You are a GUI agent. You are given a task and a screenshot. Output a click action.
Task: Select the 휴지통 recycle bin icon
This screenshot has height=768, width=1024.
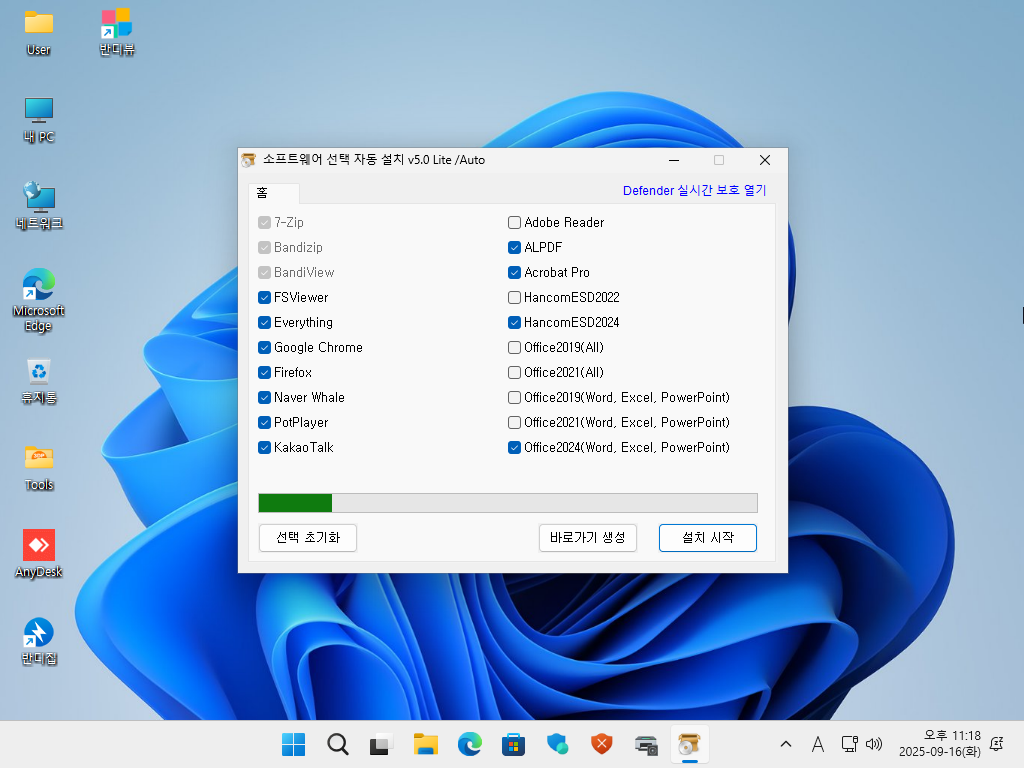tap(39, 381)
